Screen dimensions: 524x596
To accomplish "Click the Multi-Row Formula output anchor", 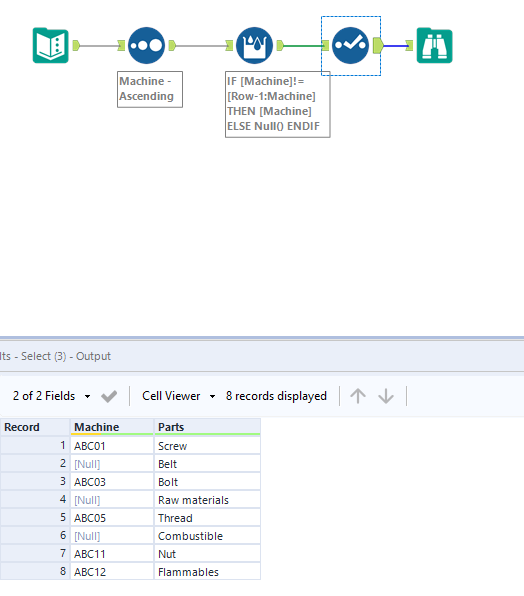I will pos(280,46).
